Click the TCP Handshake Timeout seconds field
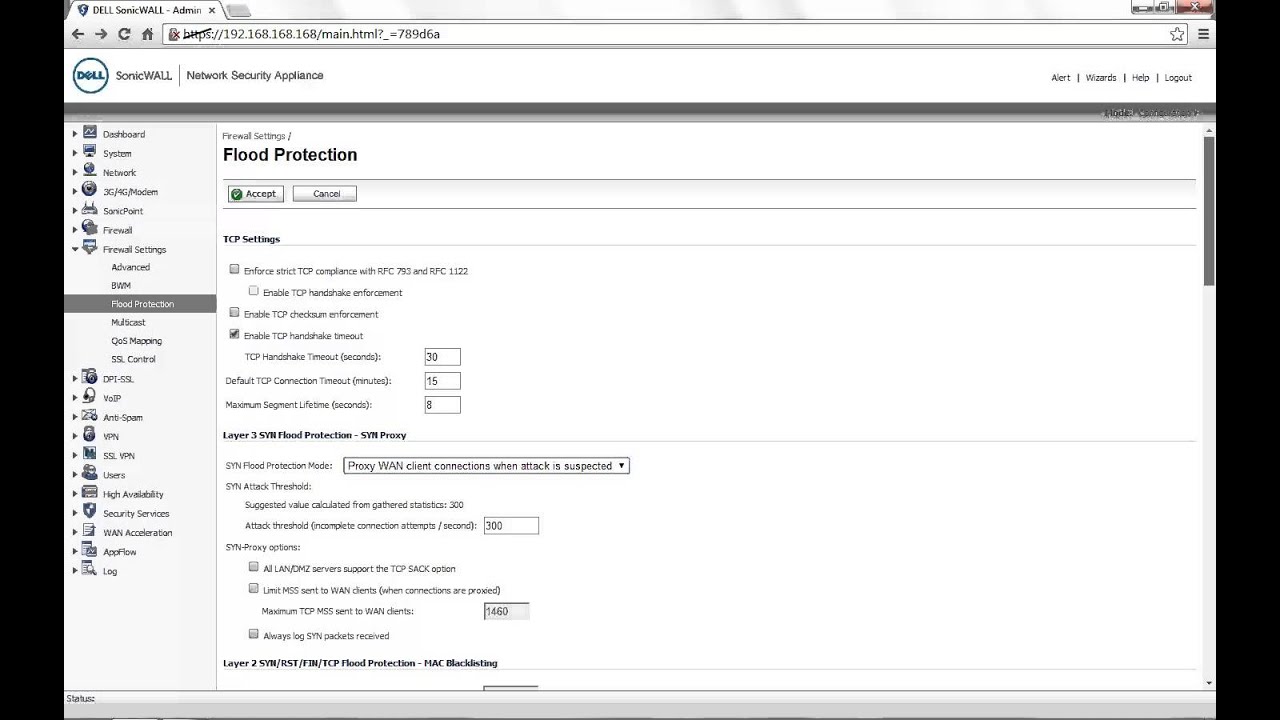 coord(442,357)
